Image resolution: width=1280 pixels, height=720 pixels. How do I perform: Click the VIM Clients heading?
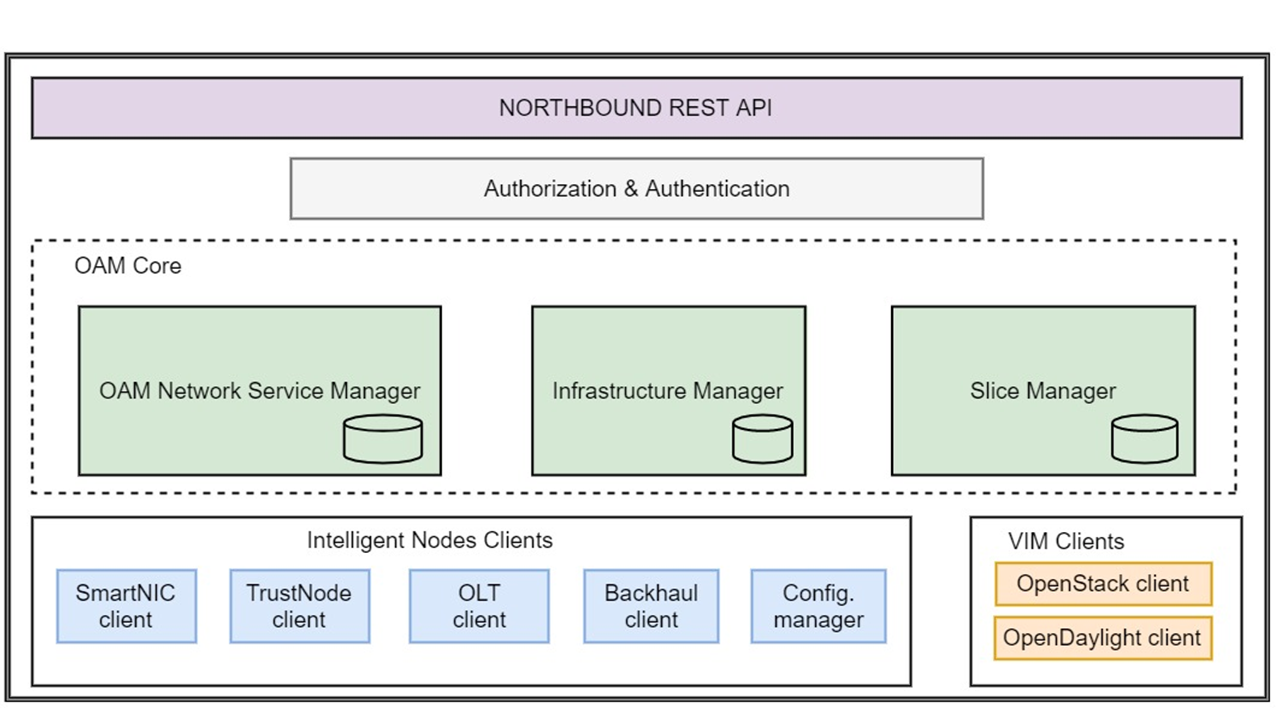click(x=1066, y=541)
